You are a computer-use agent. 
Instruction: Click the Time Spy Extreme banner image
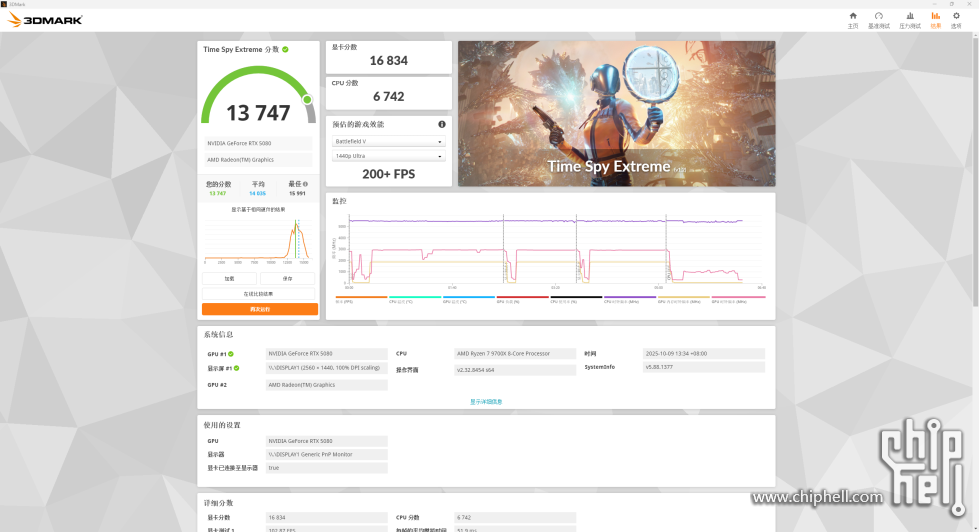pos(616,112)
